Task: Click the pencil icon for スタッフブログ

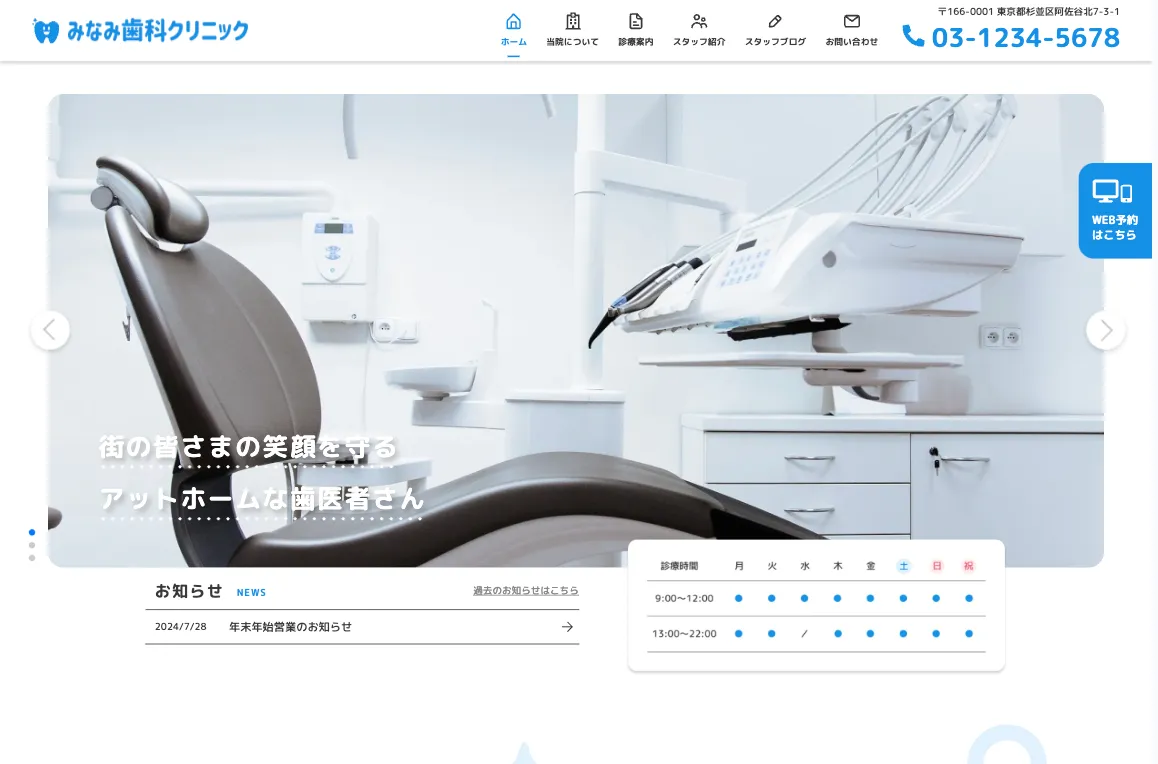Action: [x=775, y=21]
